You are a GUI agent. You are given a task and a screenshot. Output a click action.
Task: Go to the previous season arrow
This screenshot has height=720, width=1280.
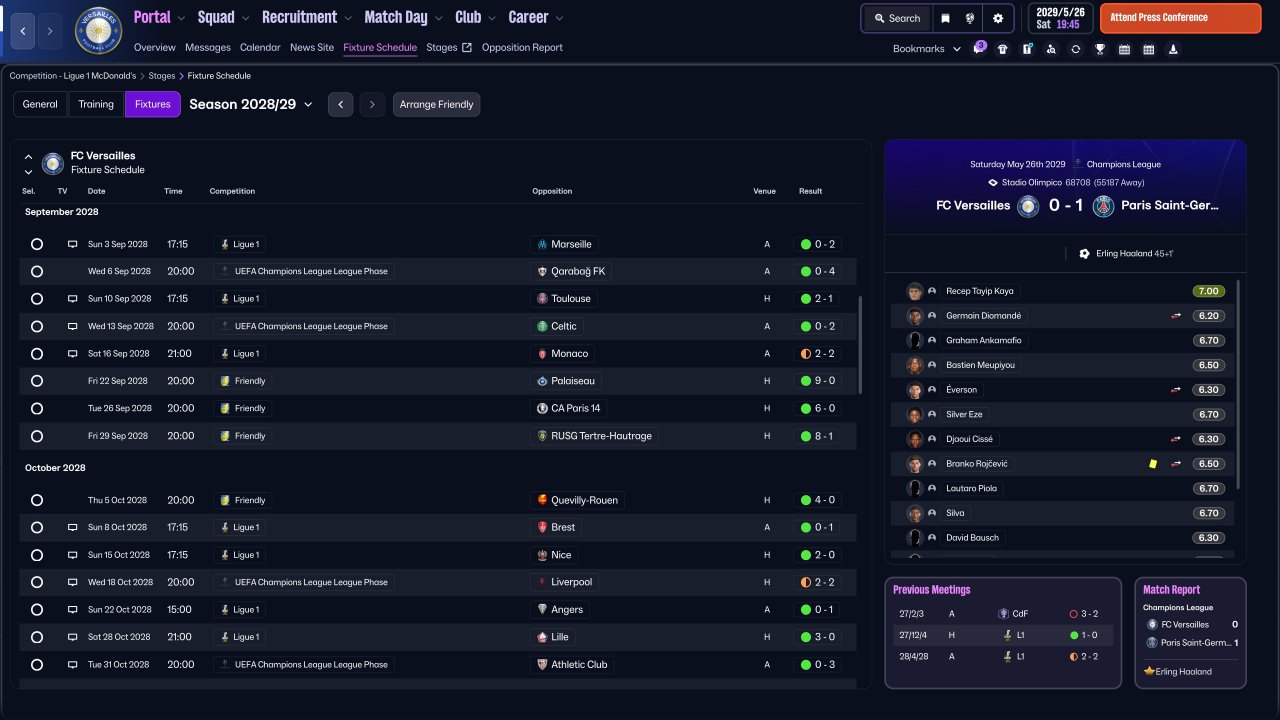(341, 104)
